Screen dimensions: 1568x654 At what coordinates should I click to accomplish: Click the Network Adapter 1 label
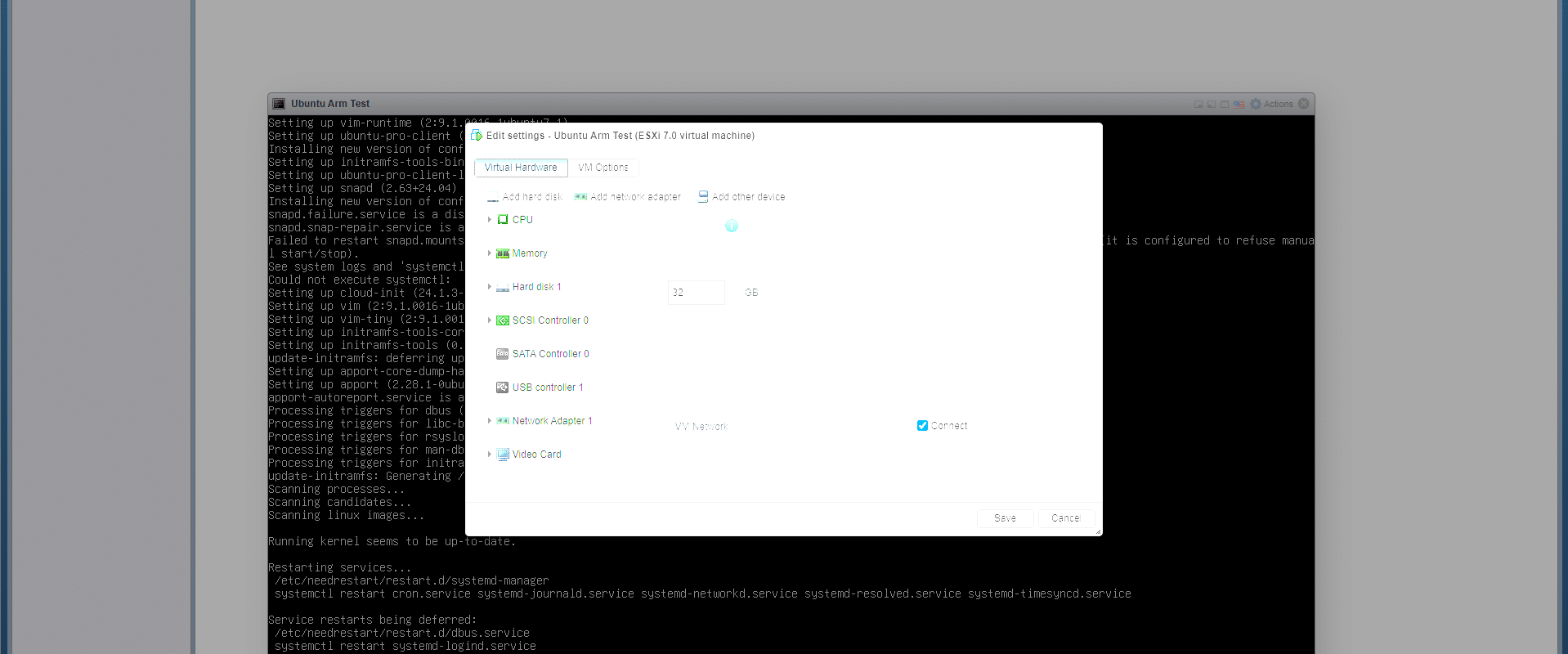click(553, 421)
